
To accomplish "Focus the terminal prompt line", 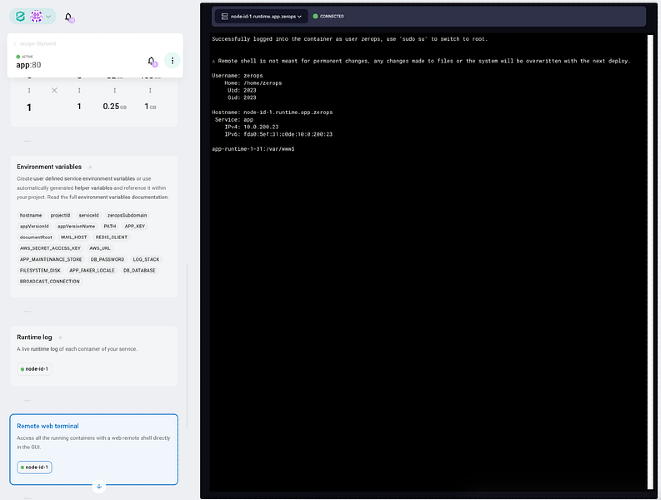I will coord(253,149).
